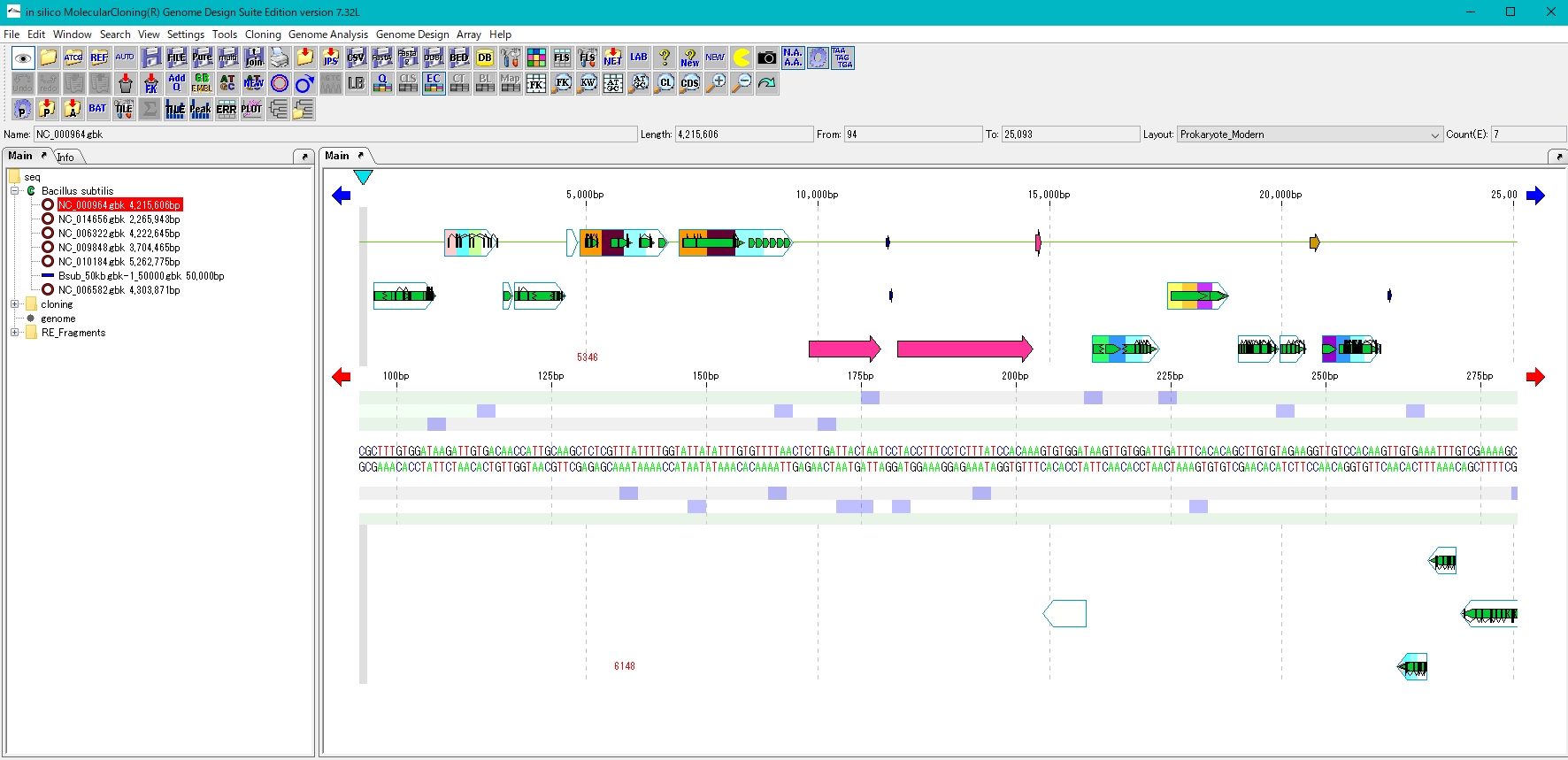Image resolution: width=1568 pixels, height=760 pixels.
Task: Open the Genome Design menu
Action: (x=412, y=35)
